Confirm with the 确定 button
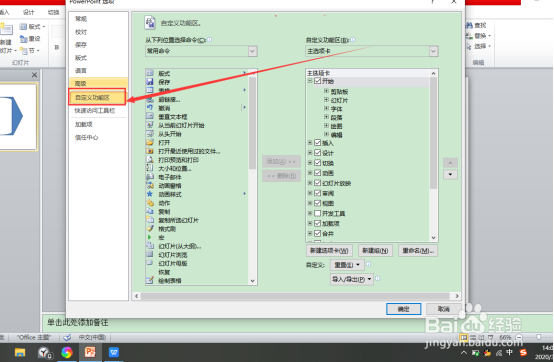554x362 pixels. click(403, 309)
